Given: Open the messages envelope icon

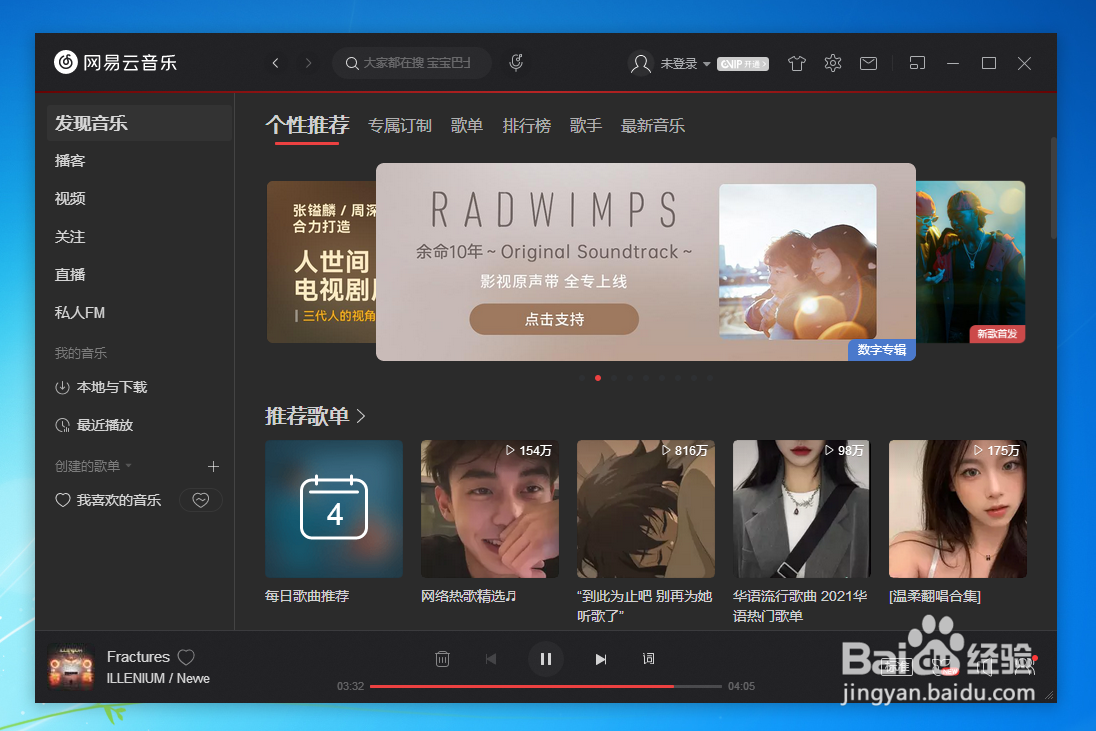Looking at the screenshot, I should click(x=868, y=64).
